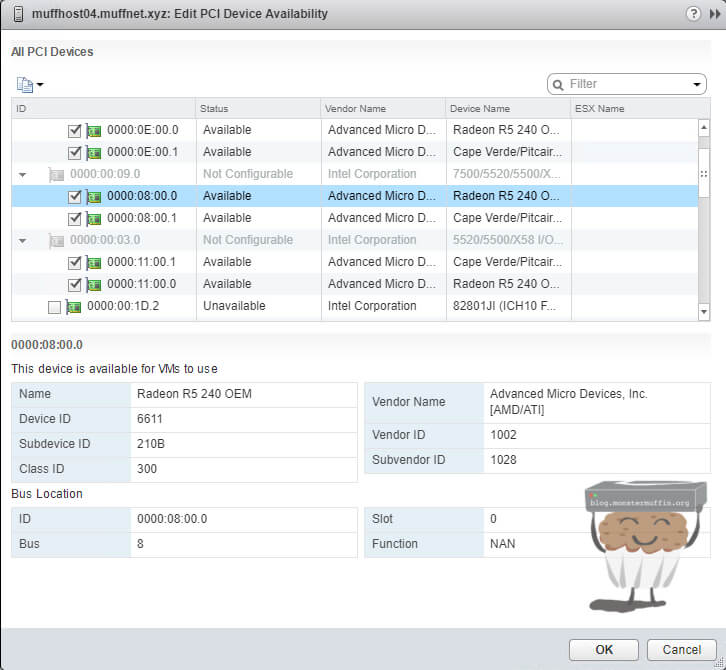Open the filter options dropdown arrow

[x=697, y=84]
